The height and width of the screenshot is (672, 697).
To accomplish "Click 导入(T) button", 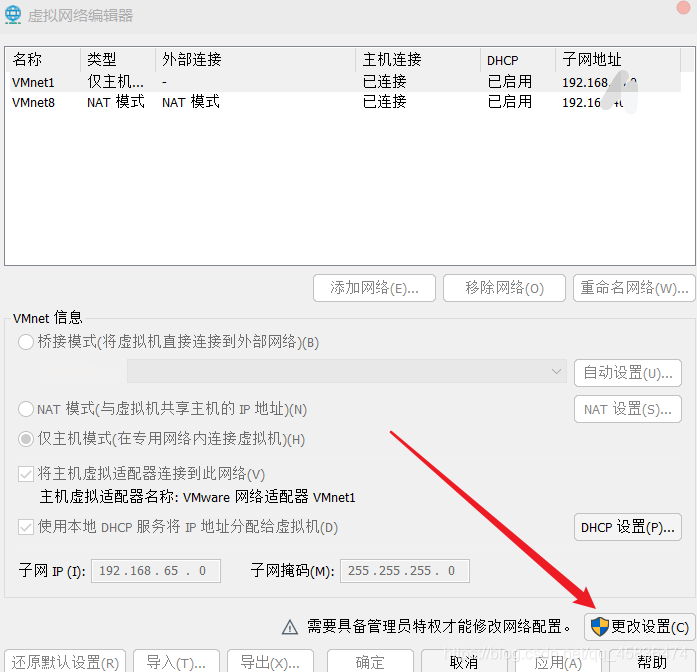I will pyautogui.click(x=176, y=662).
